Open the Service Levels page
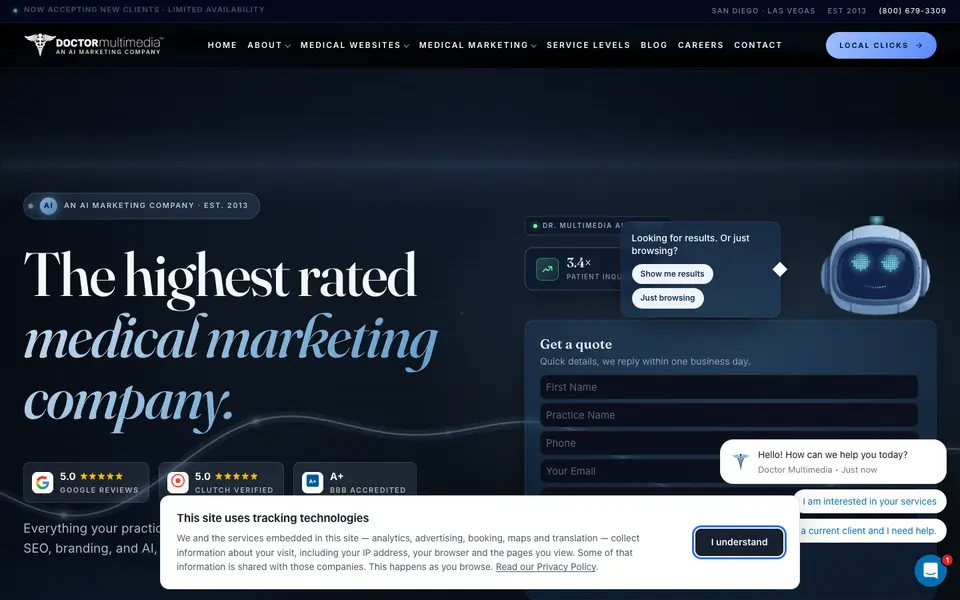This screenshot has height=600, width=960. (588, 45)
